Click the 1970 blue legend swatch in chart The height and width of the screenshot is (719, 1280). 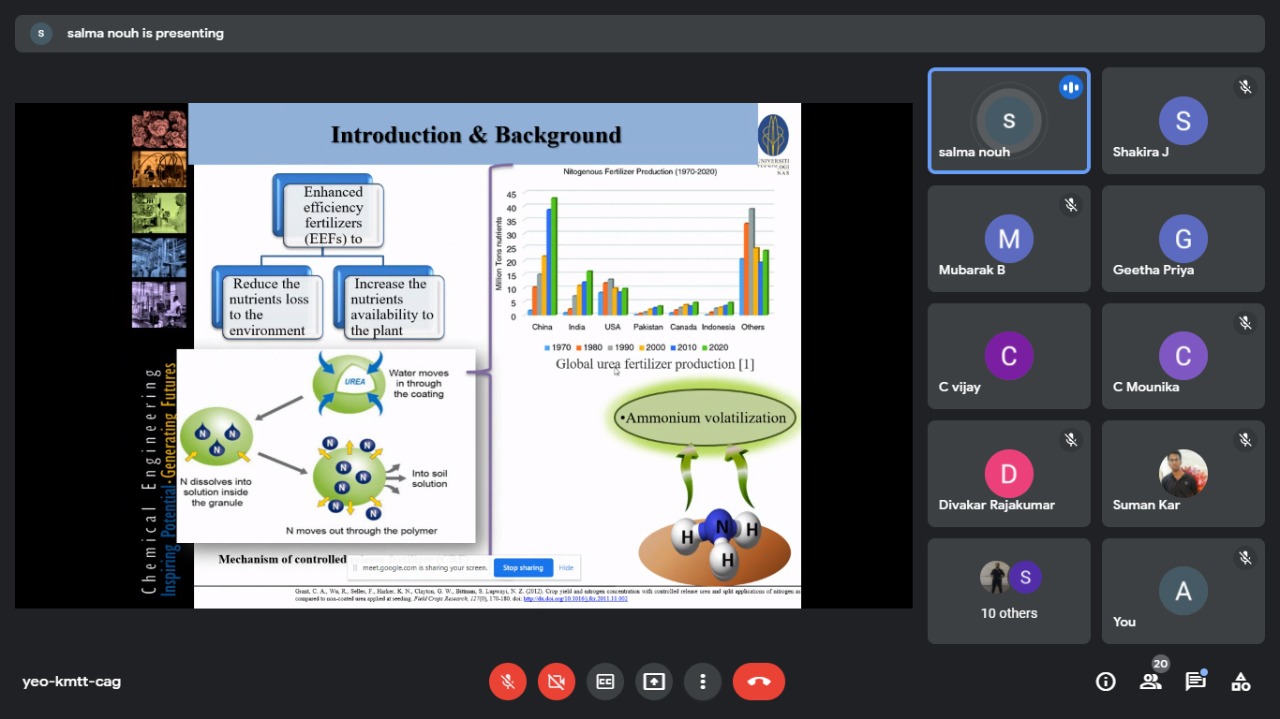click(x=547, y=348)
